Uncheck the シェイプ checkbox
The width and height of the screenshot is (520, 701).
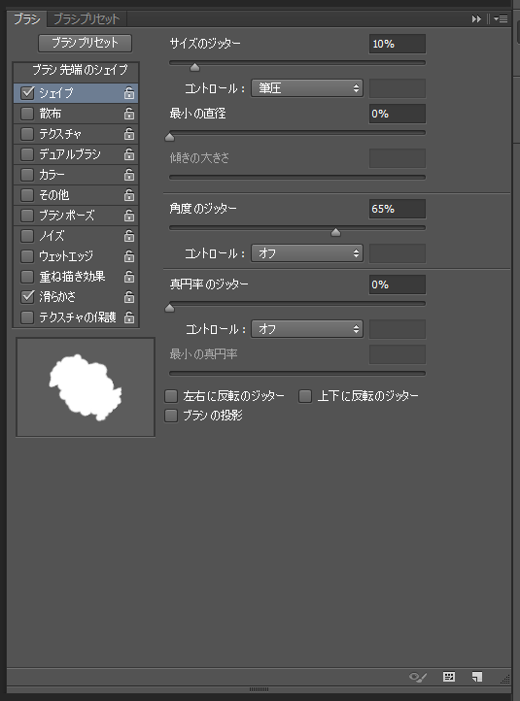pos(27,93)
